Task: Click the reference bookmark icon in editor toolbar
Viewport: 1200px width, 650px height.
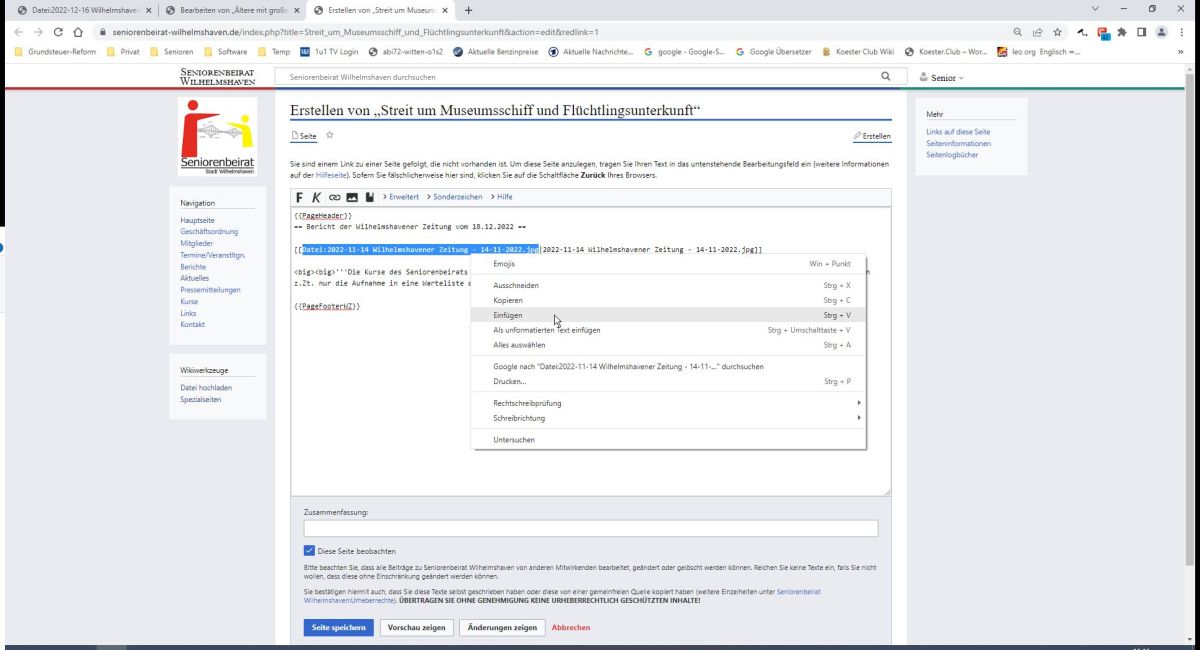Action: [x=369, y=197]
